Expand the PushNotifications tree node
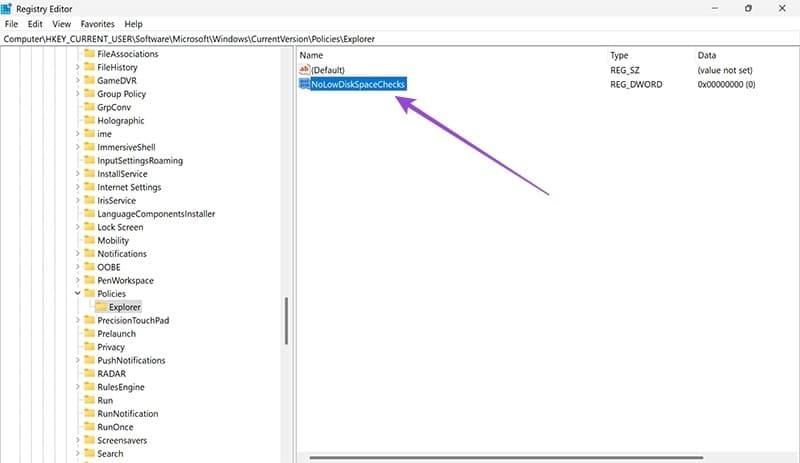Viewport: 800px width, 463px height. coord(78,360)
